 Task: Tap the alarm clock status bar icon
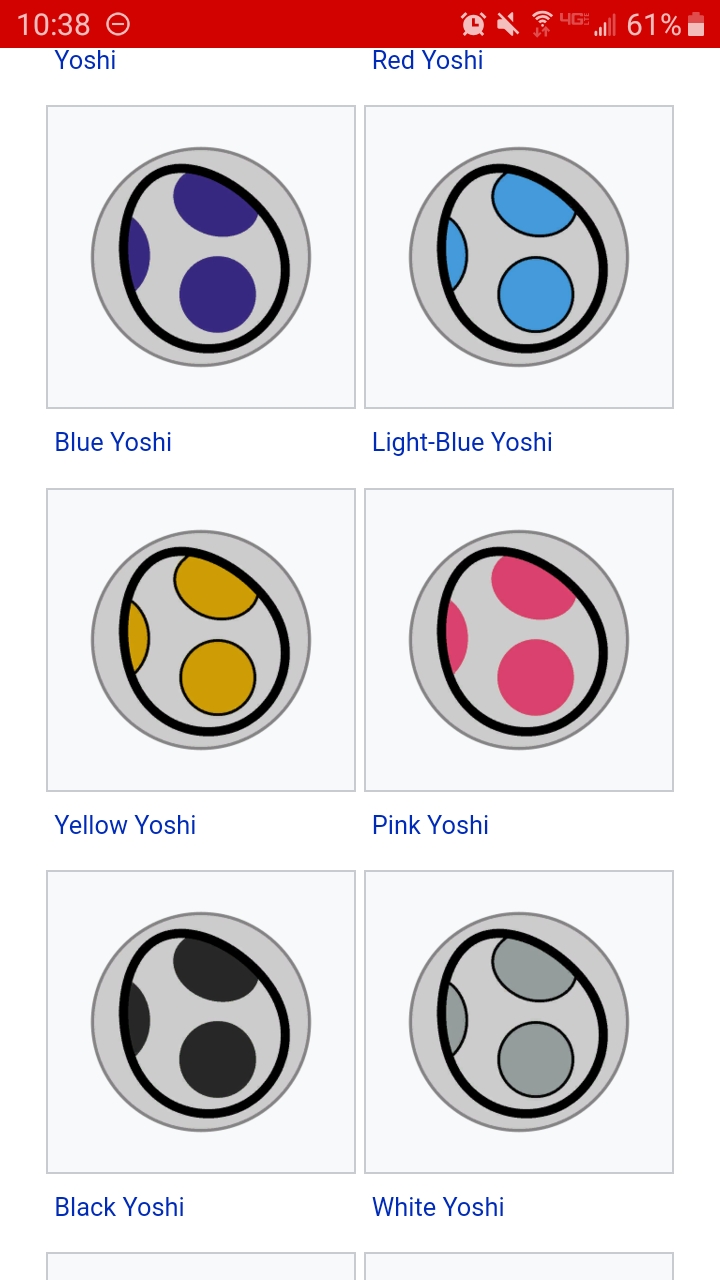coord(473,24)
